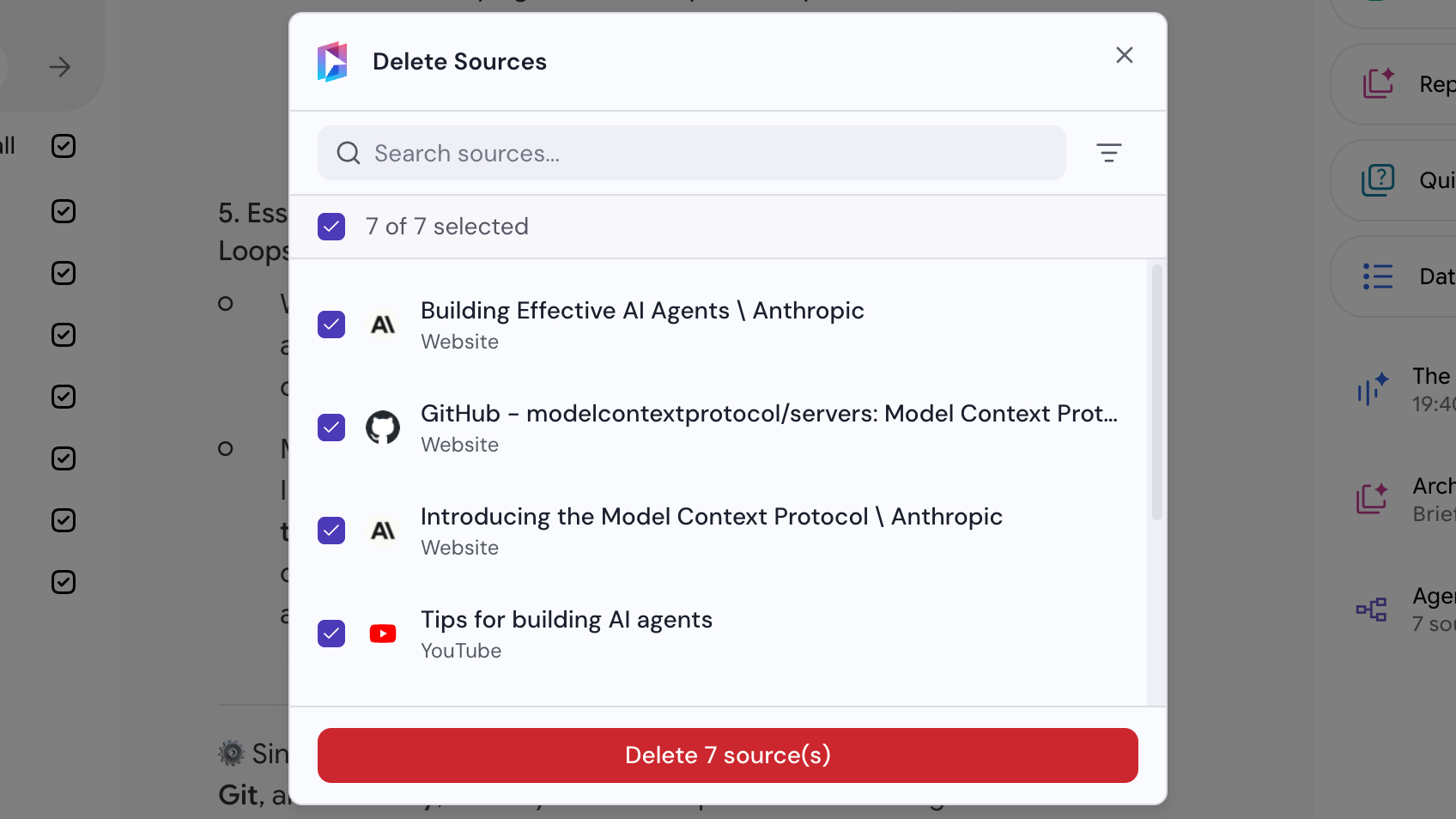
Task: Click the Delete 7 source(s) button
Action: (728, 755)
